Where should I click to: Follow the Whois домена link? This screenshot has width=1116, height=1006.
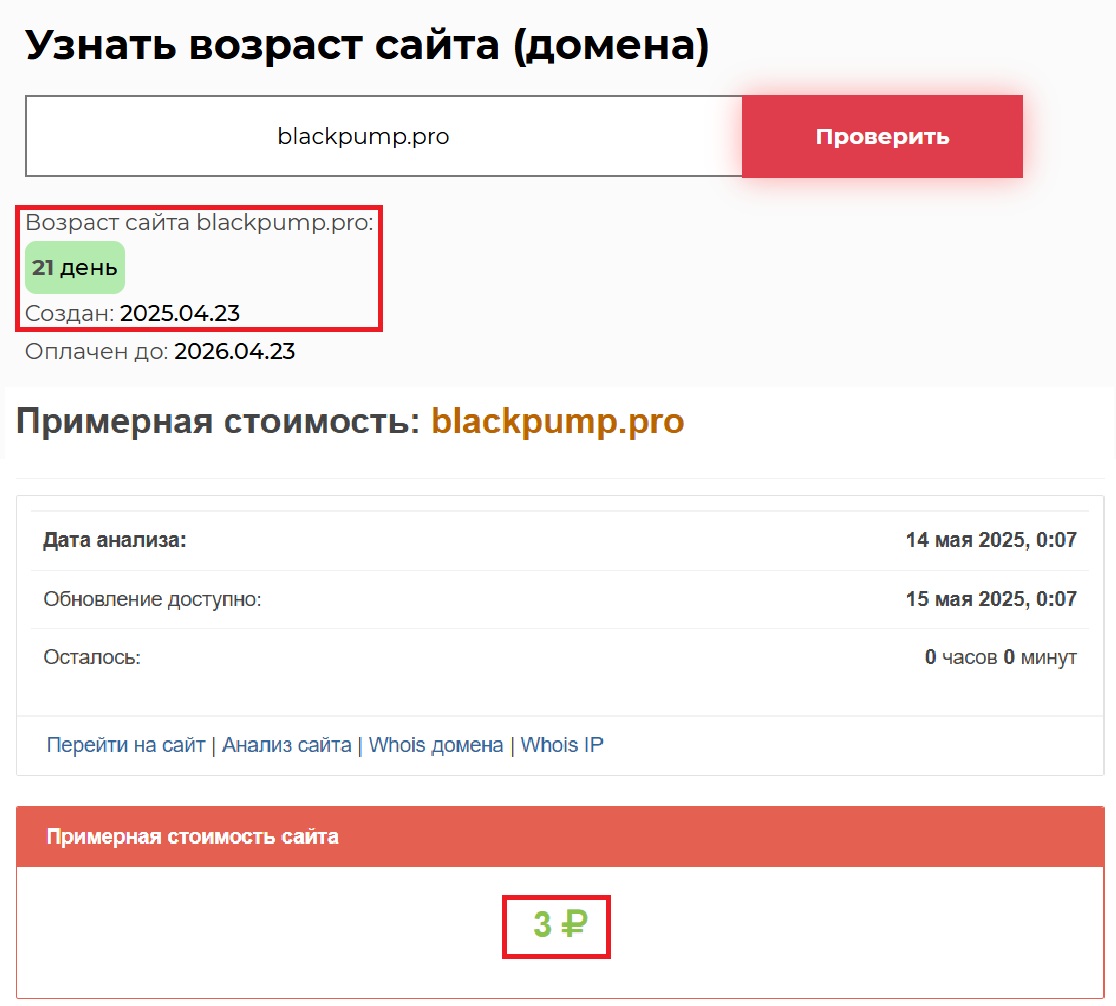[436, 745]
